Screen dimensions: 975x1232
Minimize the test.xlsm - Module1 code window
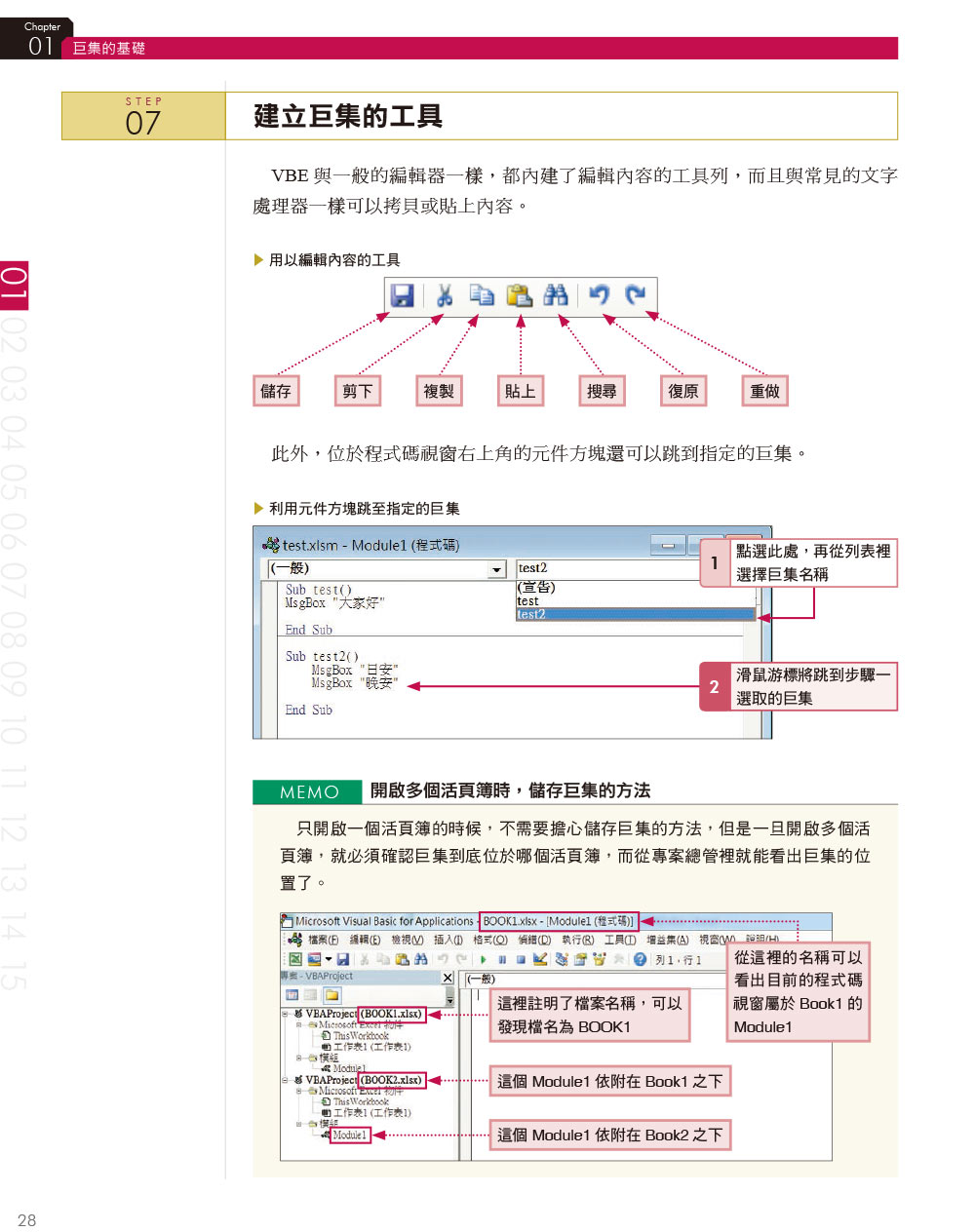coord(668,546)
